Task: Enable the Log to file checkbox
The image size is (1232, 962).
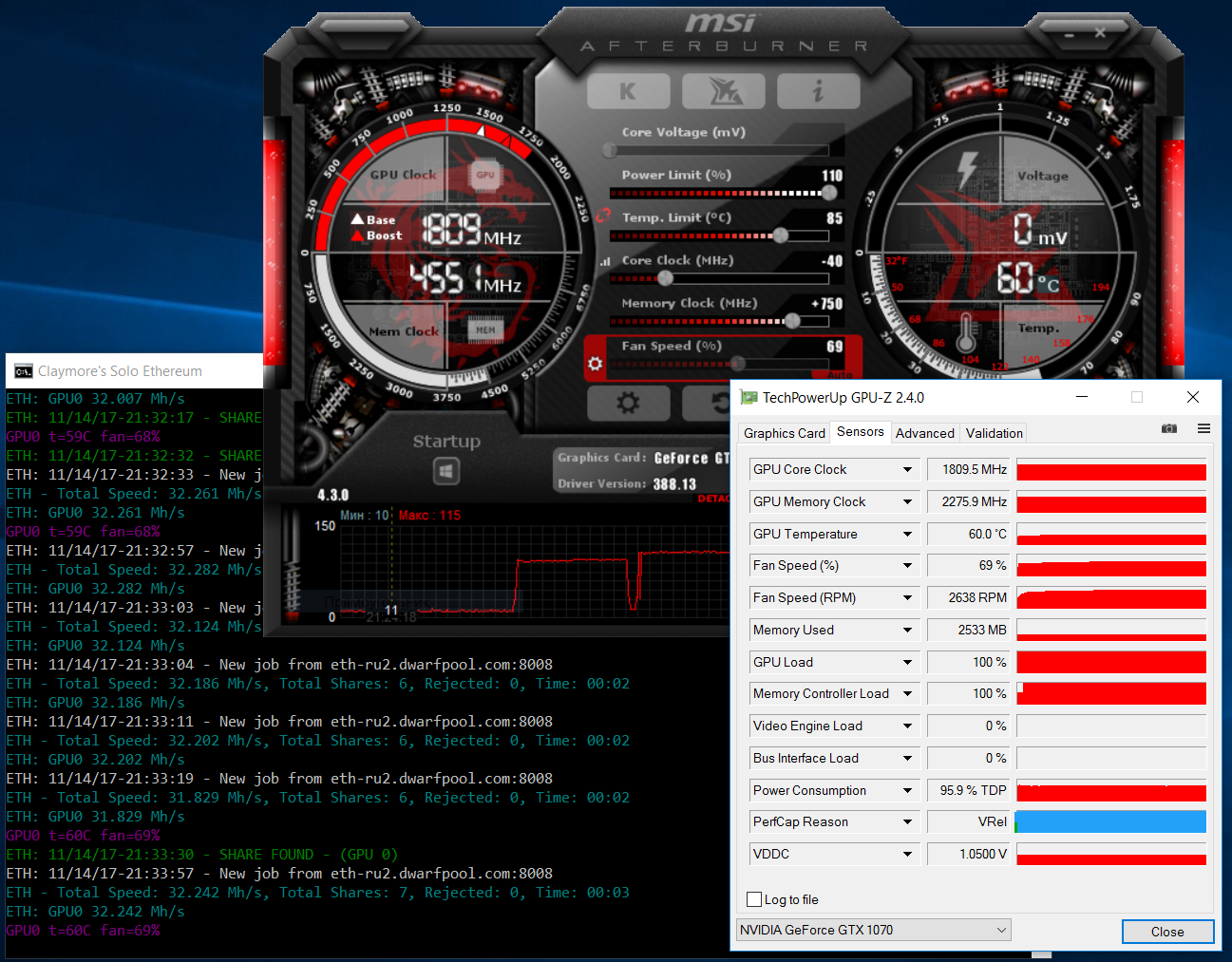Action: pos(754,899)
